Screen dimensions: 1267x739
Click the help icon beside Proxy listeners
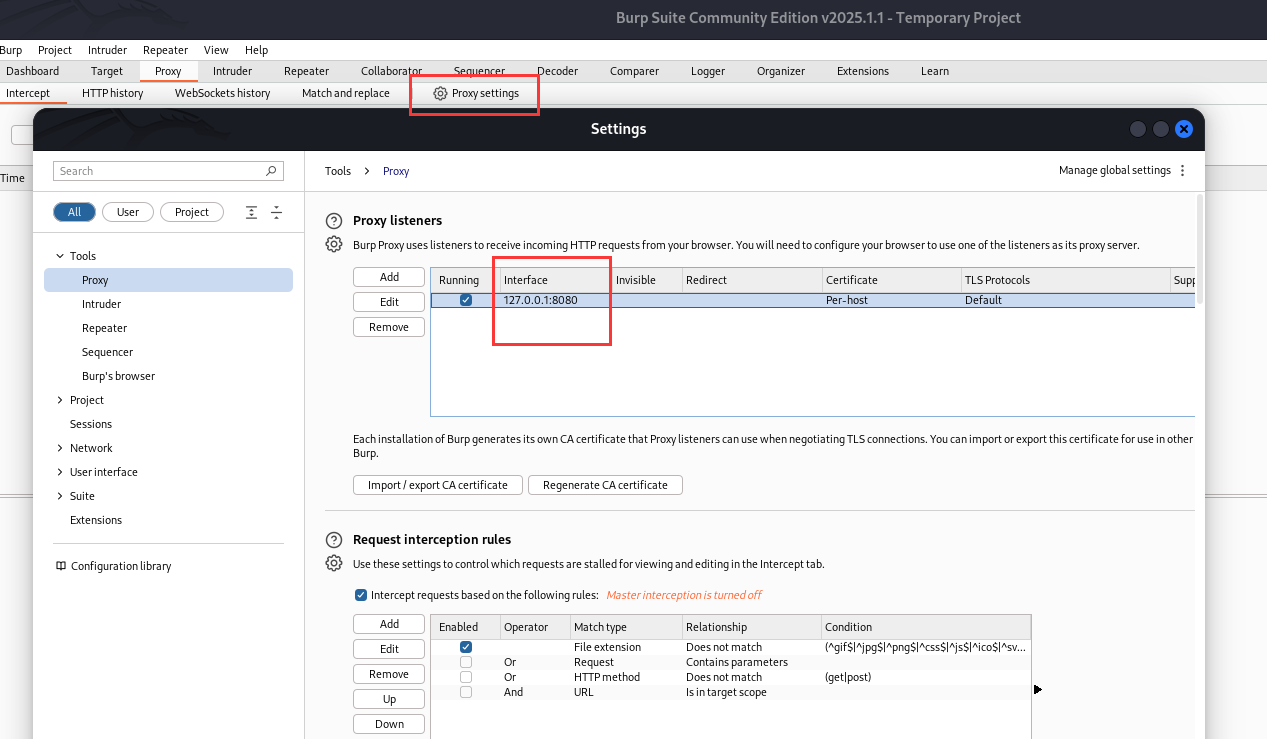[334, 221]
